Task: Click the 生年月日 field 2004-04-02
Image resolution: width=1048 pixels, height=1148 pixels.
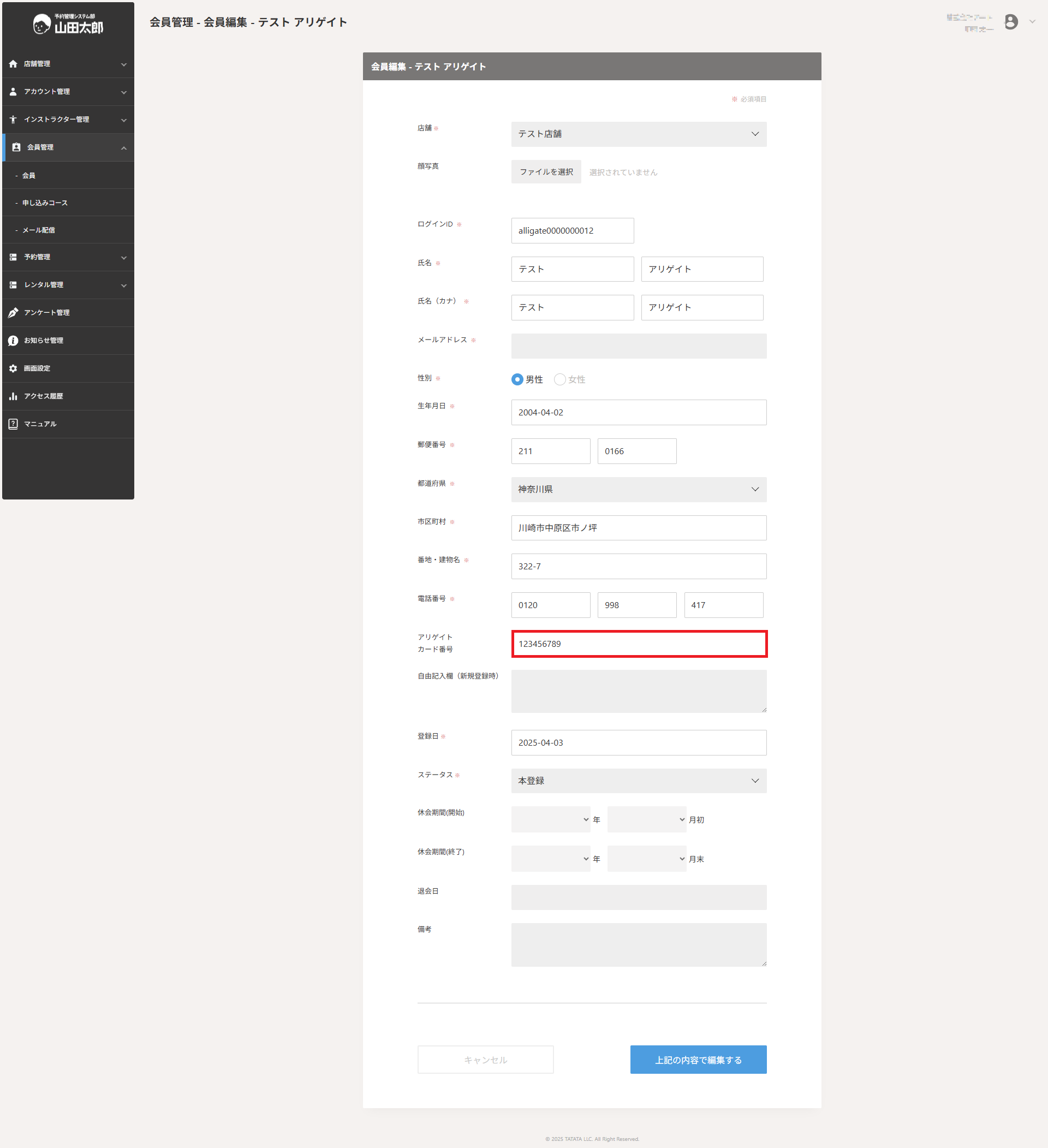Action: [639, 412]
